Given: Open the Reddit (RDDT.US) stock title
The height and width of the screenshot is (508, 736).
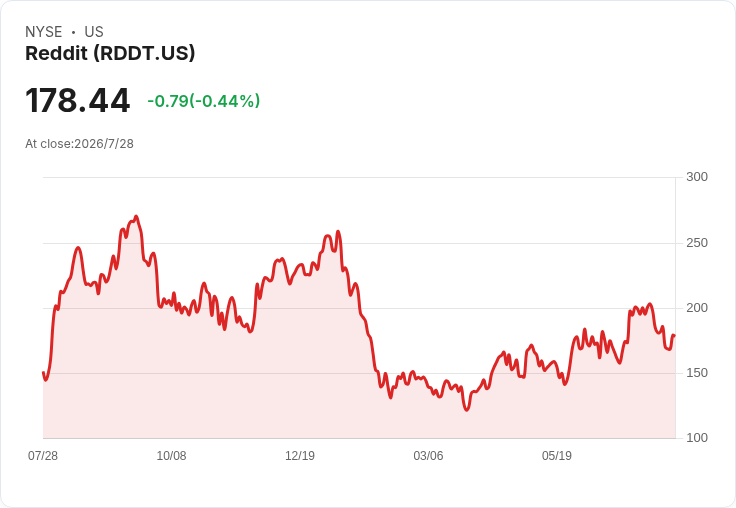Looking at the screenshot, I should point(110,53).
